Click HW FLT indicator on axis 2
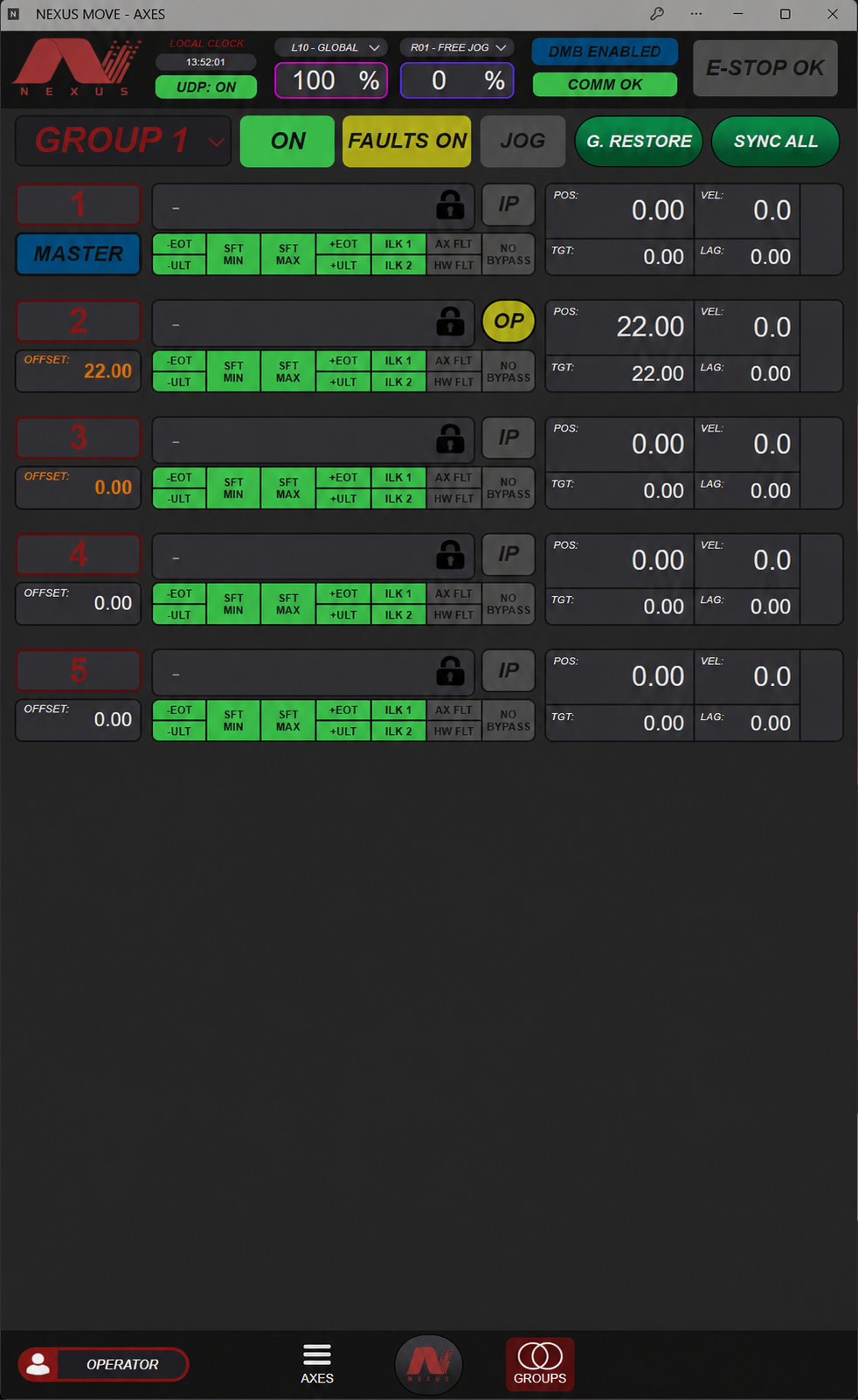Viewport: 858px width, 1400px height. click(453, 382)
